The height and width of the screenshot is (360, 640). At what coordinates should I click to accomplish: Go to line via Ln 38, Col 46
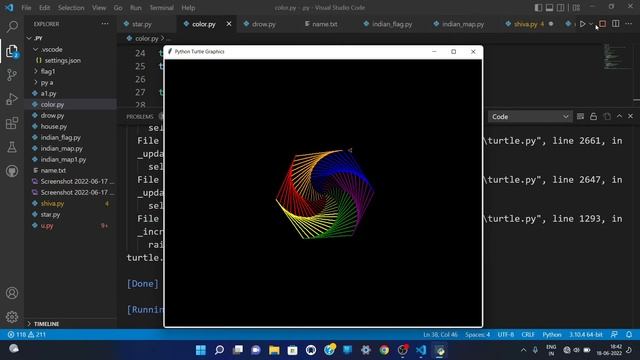pyautogui.click(x=440, y=334)
